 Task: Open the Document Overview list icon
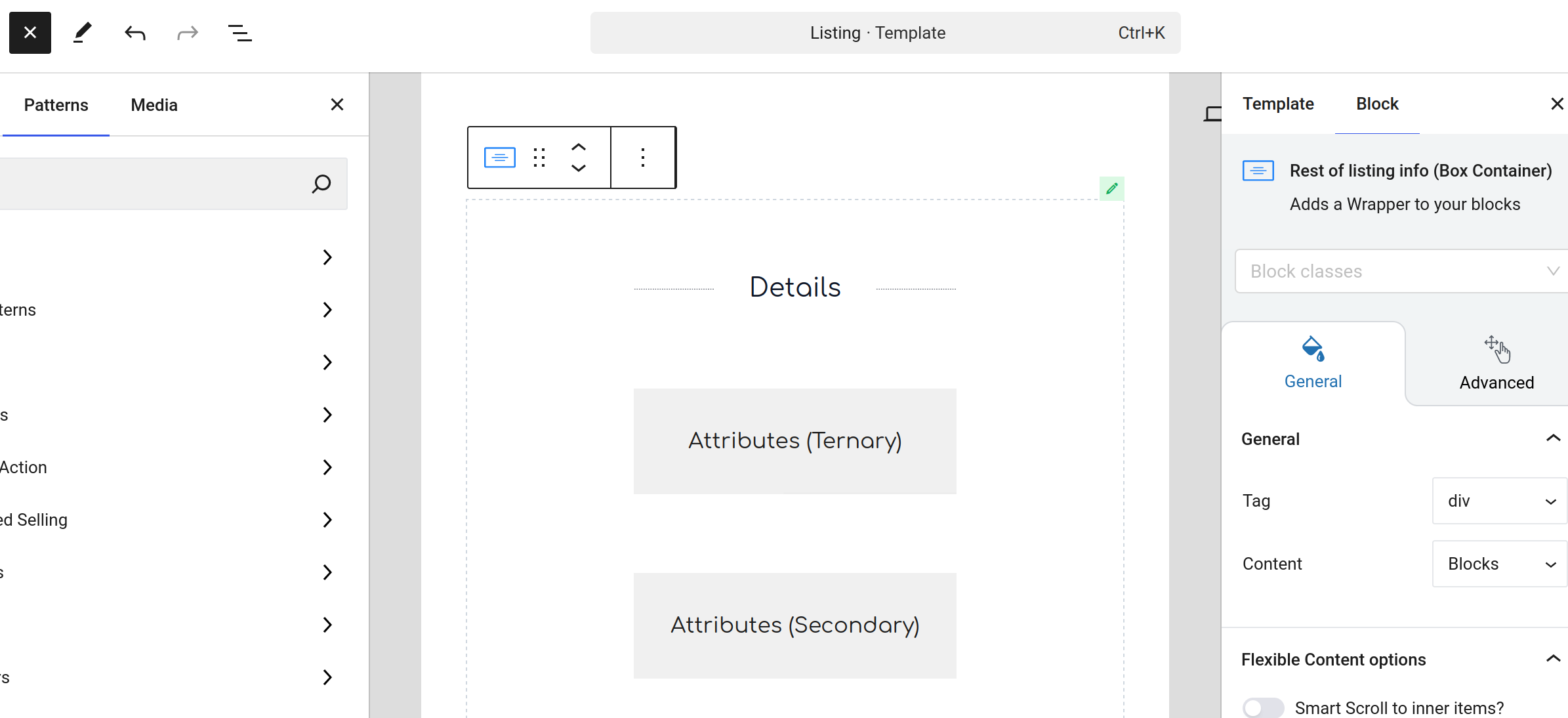point(240,33)
